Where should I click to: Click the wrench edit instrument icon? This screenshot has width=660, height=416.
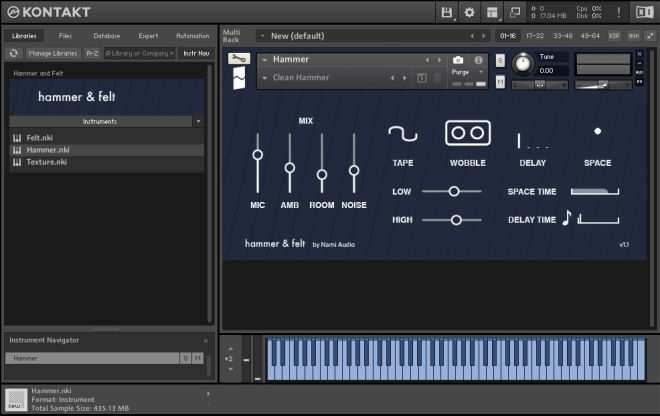tap(239, 59)
